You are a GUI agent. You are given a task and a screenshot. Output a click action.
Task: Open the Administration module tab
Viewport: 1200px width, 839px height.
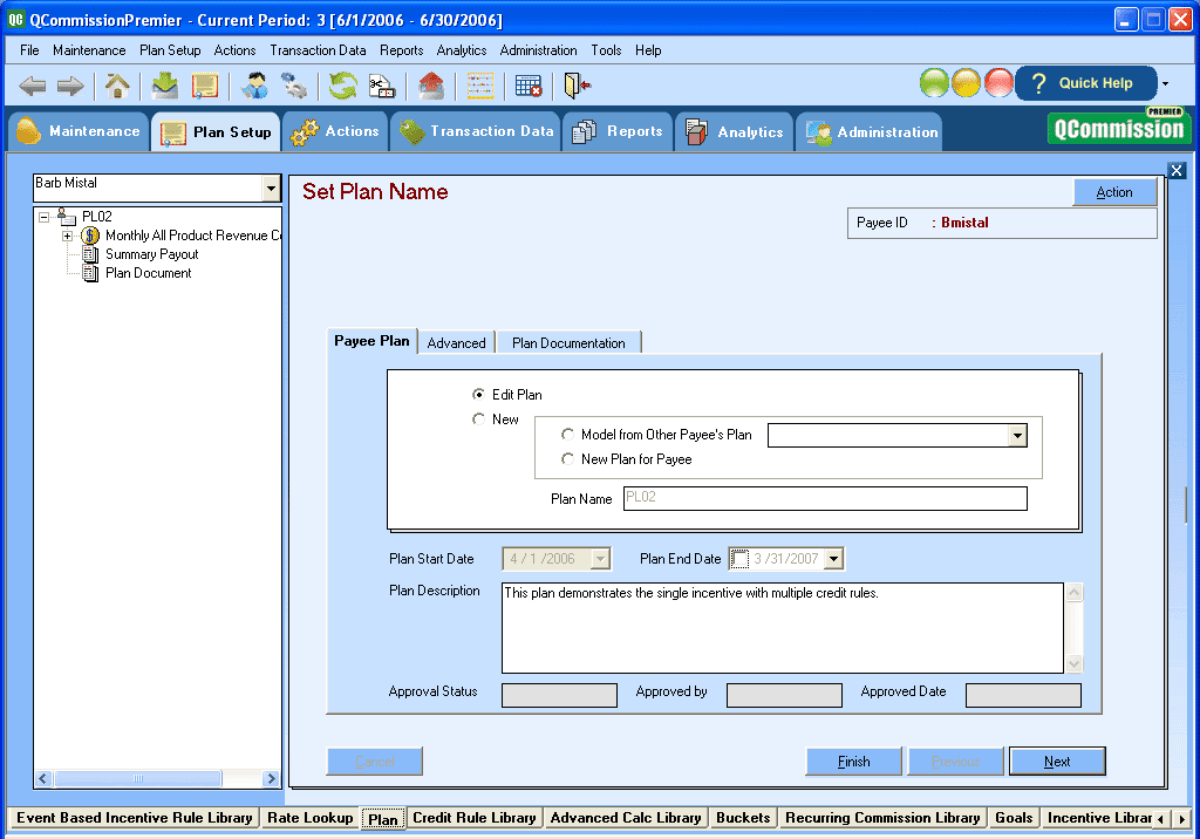pyautogui.click(x=868, y=131)
